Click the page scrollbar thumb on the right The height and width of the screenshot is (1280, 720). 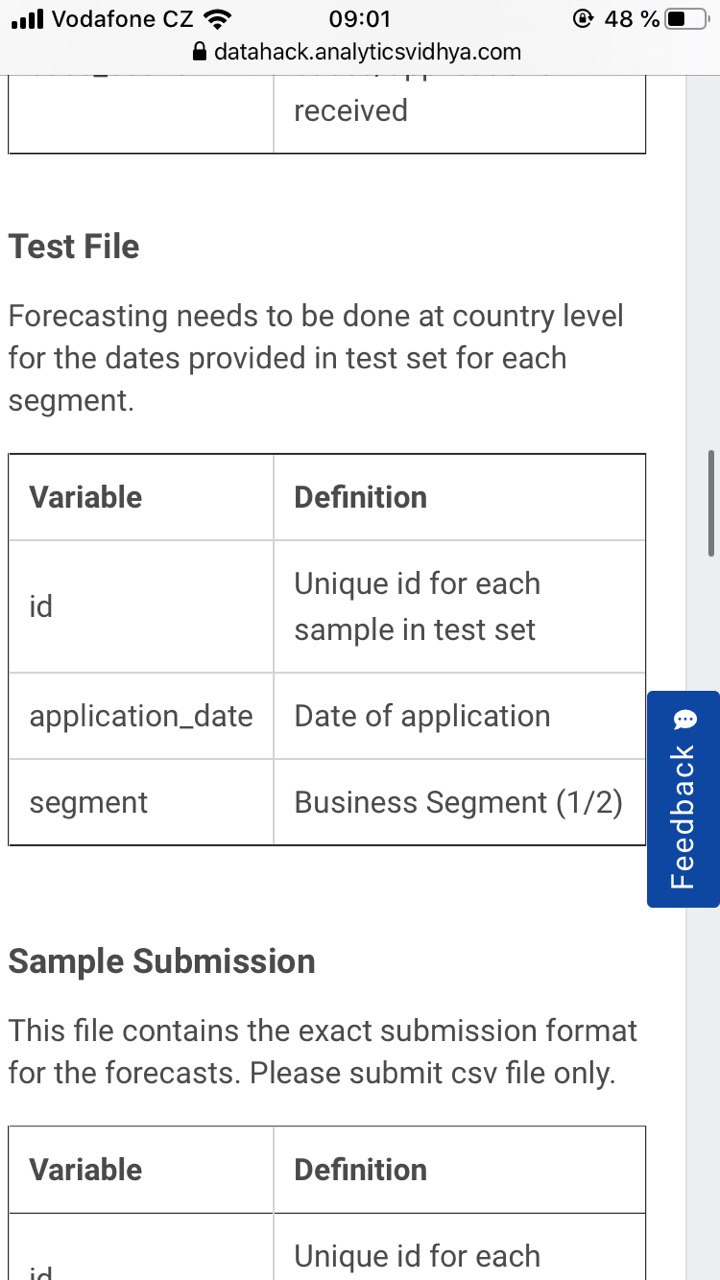[x=711, y=503]
